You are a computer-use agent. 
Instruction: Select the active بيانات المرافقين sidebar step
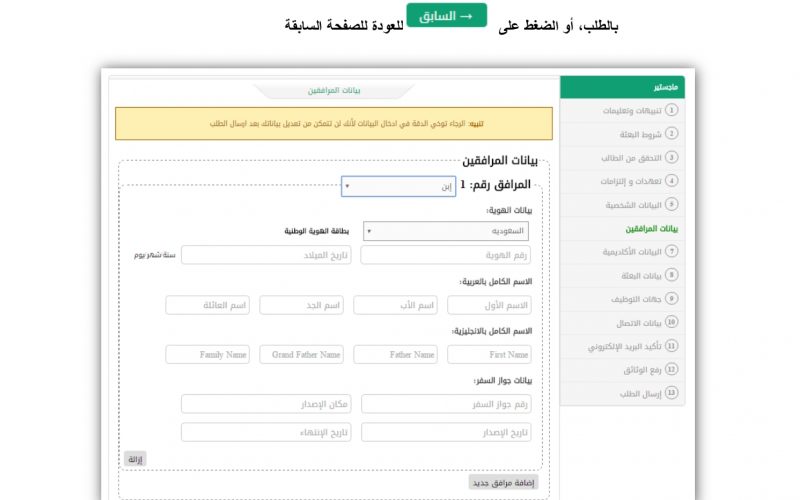click(622, 229)
